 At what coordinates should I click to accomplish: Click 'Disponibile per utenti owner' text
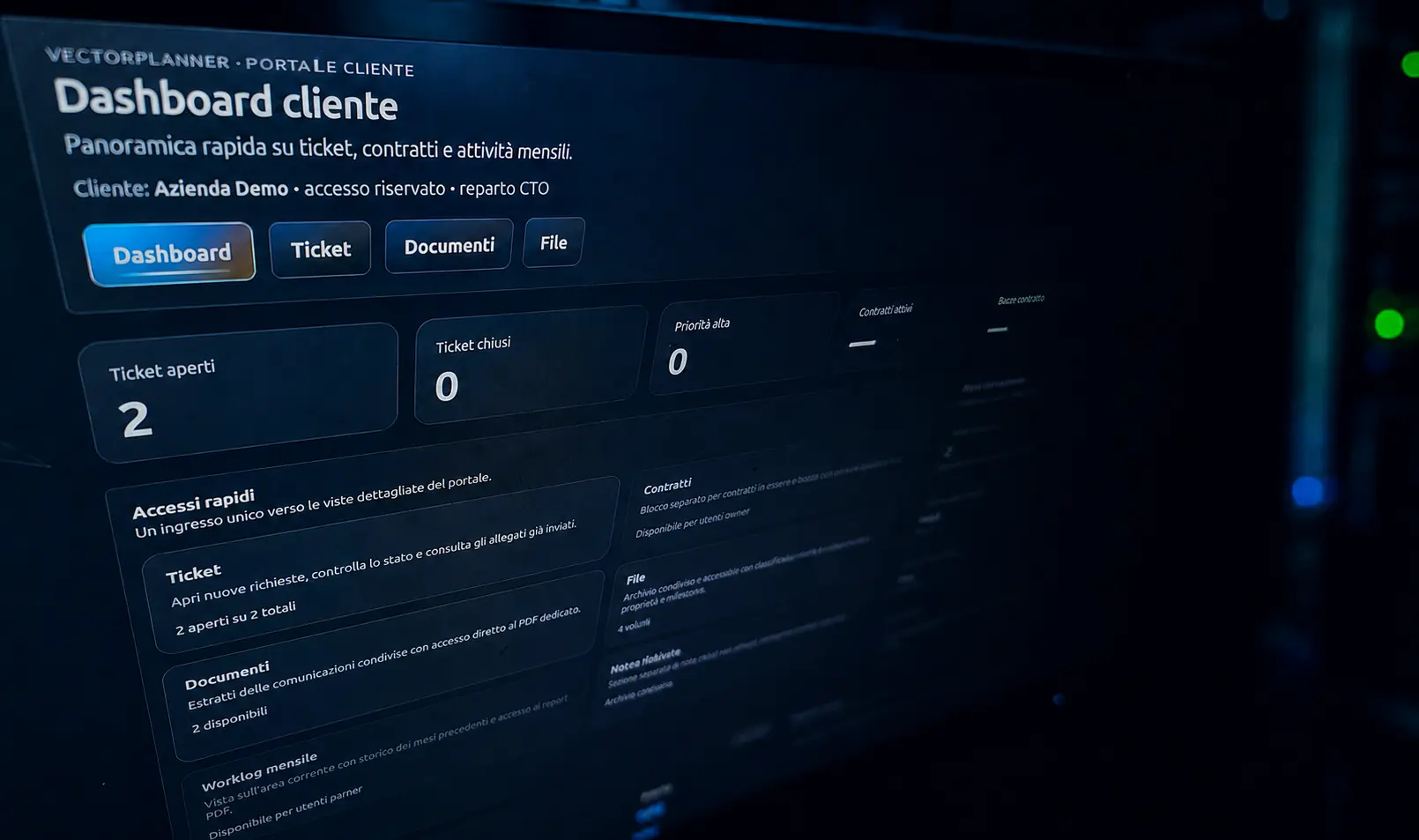pyautogui.click(x=693, y=523)
